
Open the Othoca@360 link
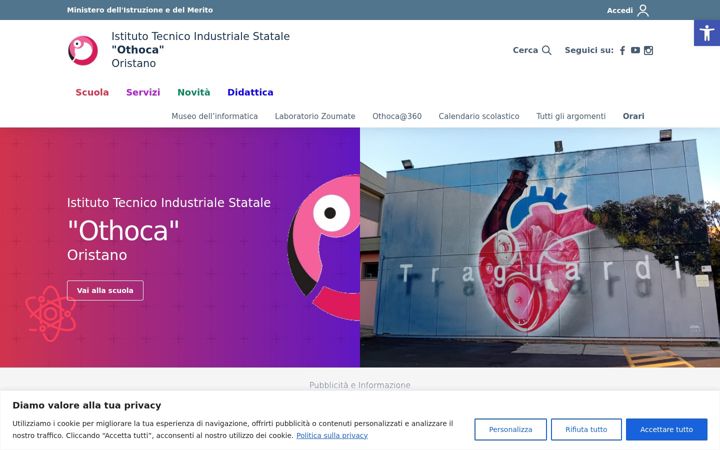397,116
